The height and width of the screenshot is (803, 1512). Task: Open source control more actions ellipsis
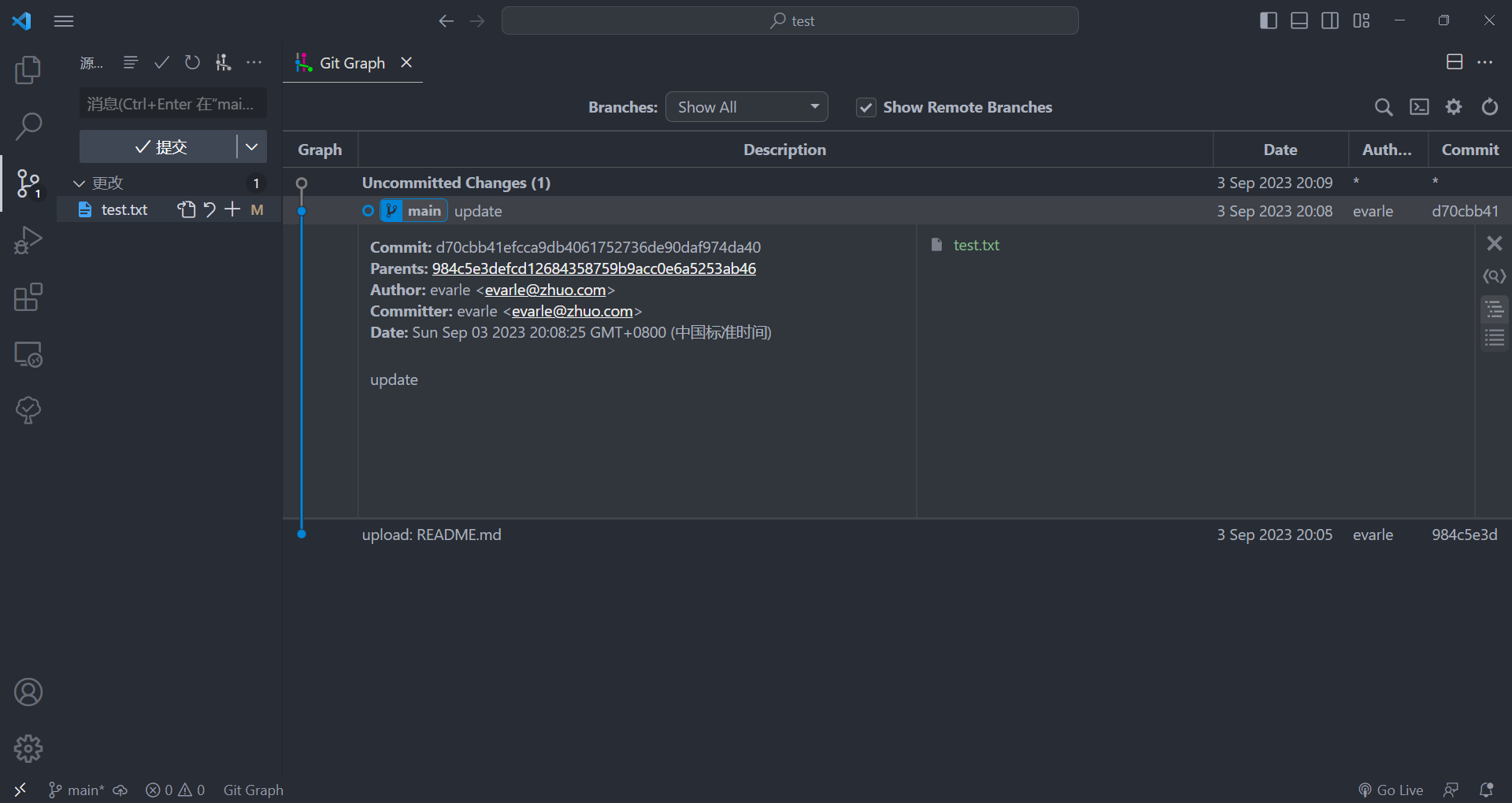(254, 62)
